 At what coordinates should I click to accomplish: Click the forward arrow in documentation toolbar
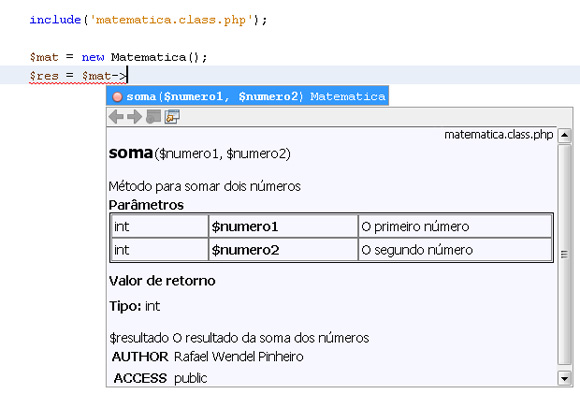click(x=134, y=117)
